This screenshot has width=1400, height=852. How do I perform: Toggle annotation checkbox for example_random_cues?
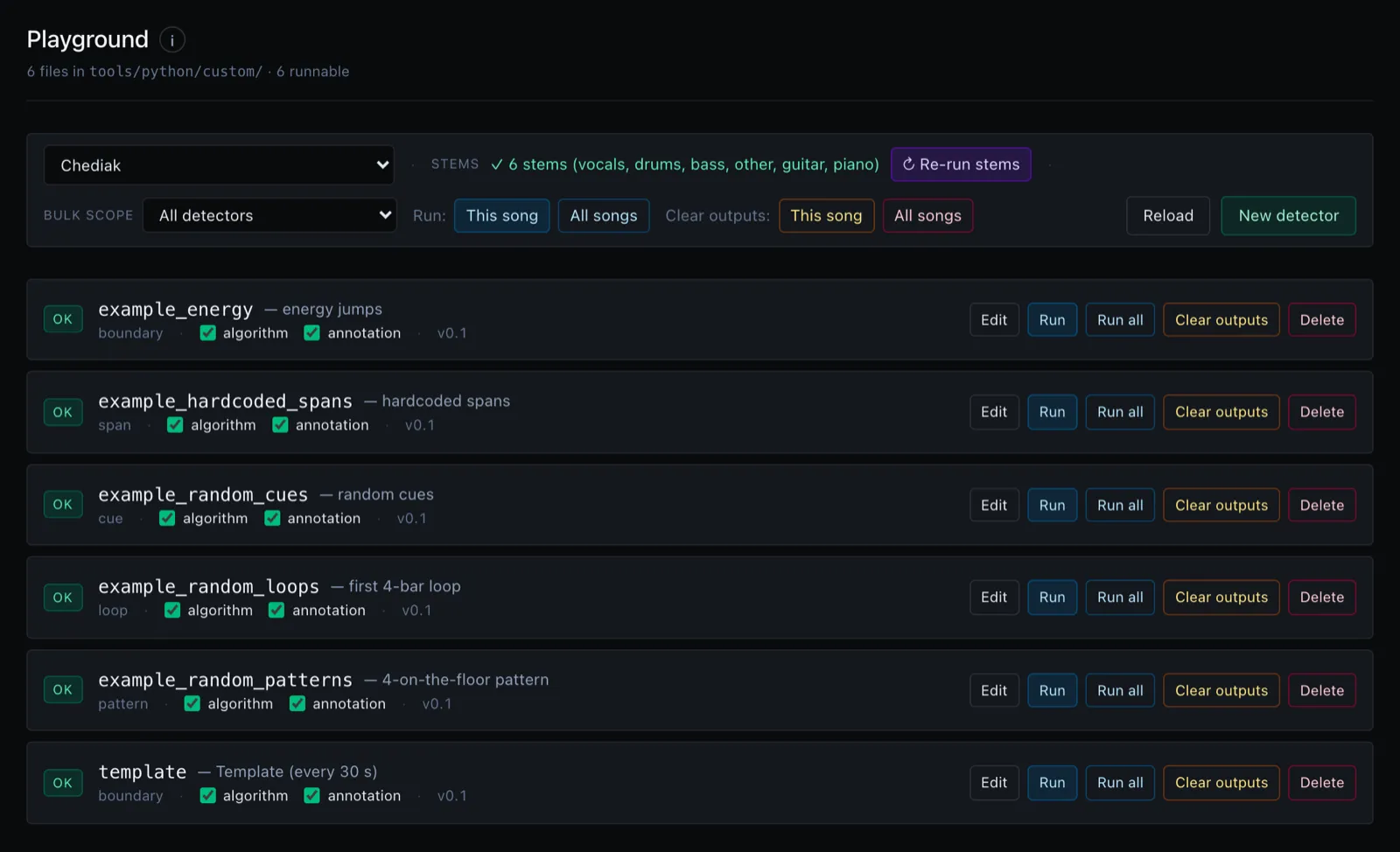click(x=272, y=519)
